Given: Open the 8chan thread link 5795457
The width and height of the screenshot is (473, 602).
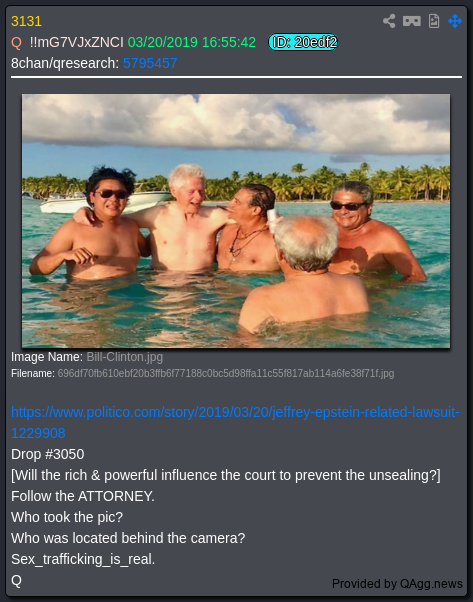Looking at the screenshot, I should tap(150, 63).
